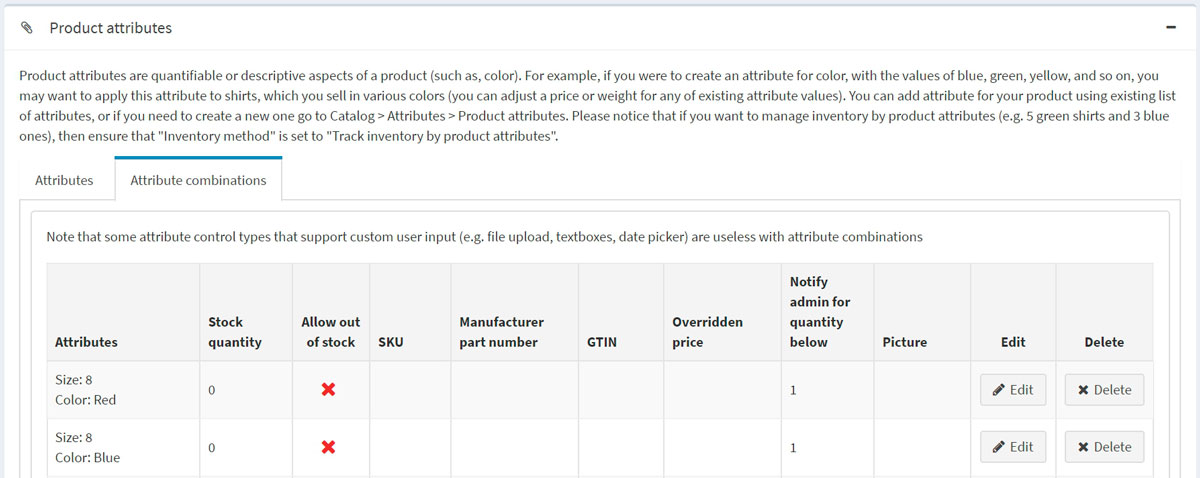This screenshot has height=478, width=1200.
Task: Delete the Size 8 Color Blue combination
Action: [1104, 447]
